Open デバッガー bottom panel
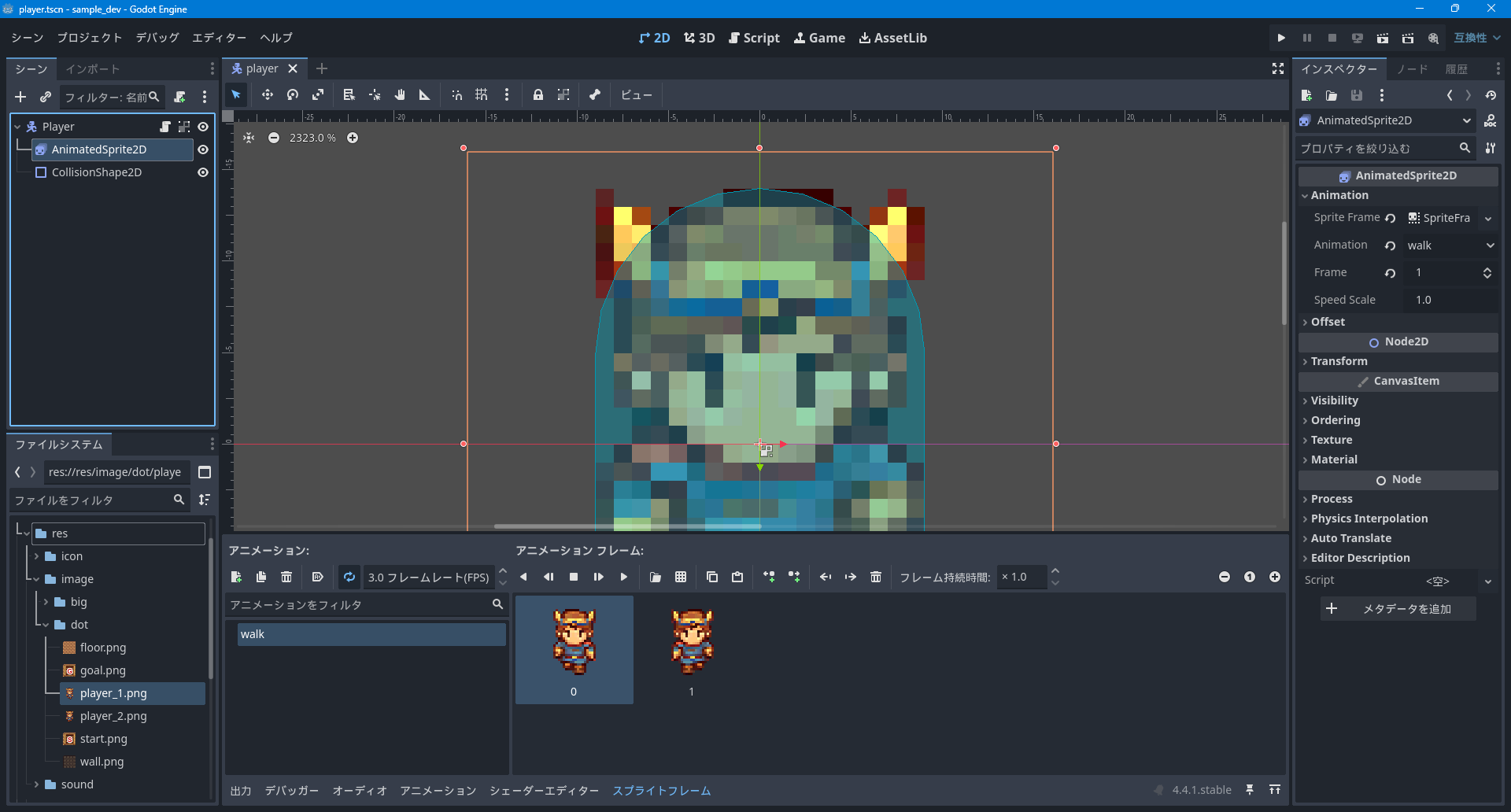This screenshot has height=812, width=1511. [292, 791]
